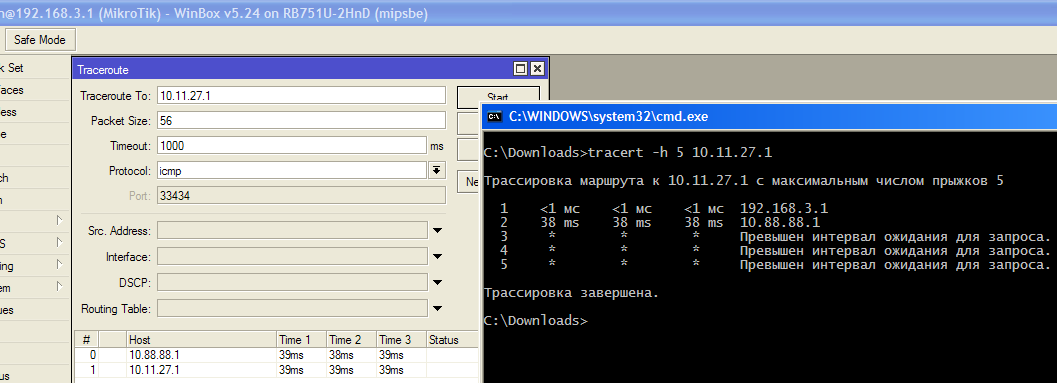Click the DSCP field

click(292, 283)
